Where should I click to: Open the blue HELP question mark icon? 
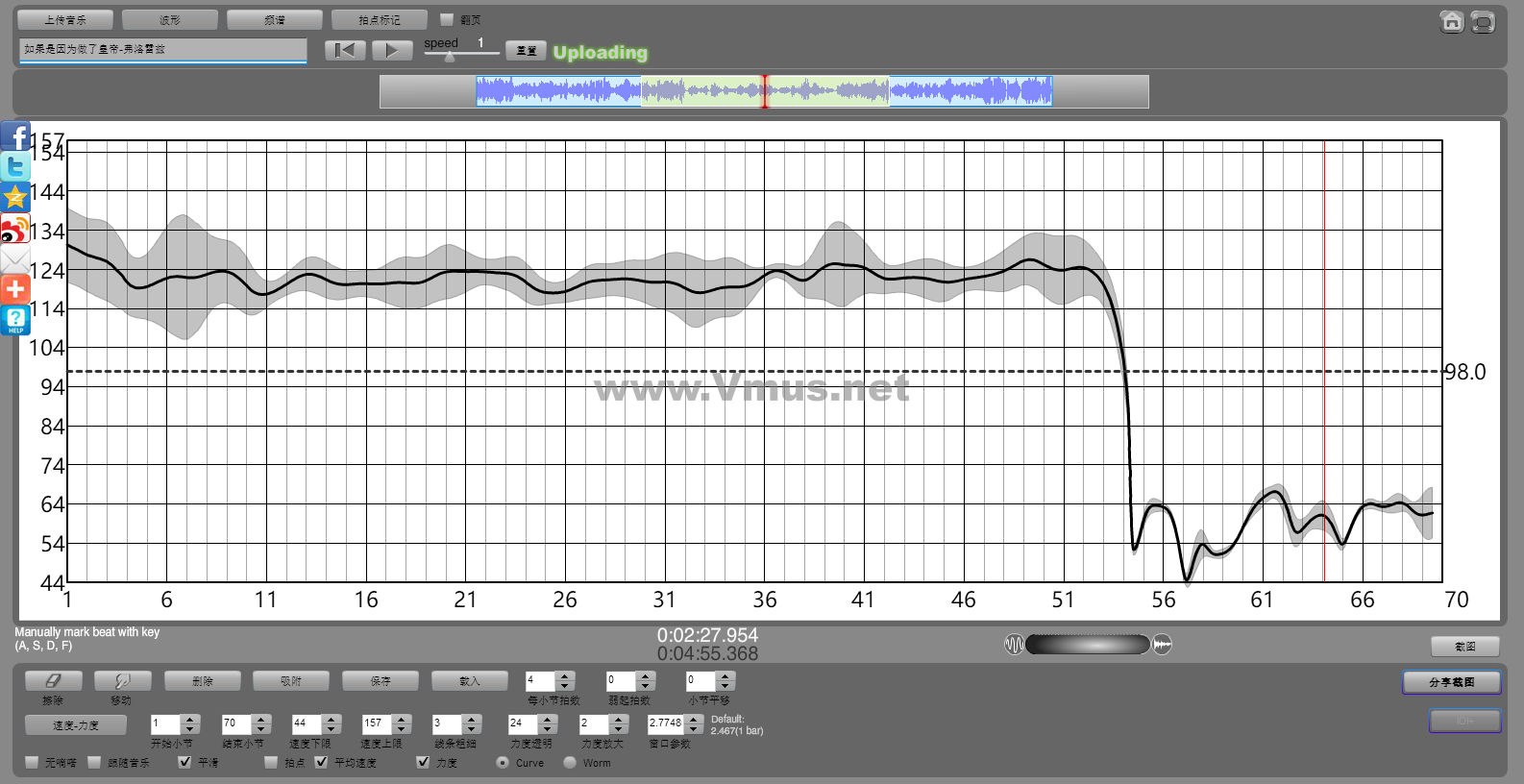pyautogui.click(x=15, y=320)
